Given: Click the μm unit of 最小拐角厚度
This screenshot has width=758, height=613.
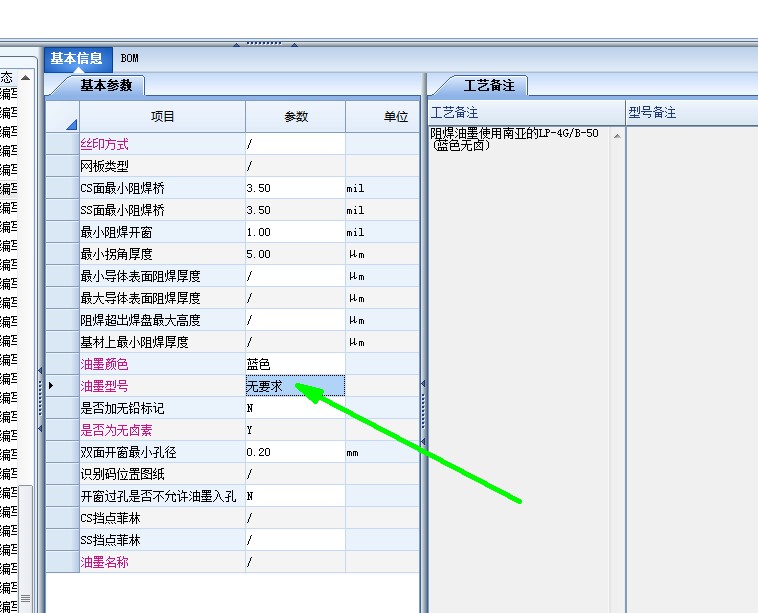Looking at the screenshot, I should point(357,254).
